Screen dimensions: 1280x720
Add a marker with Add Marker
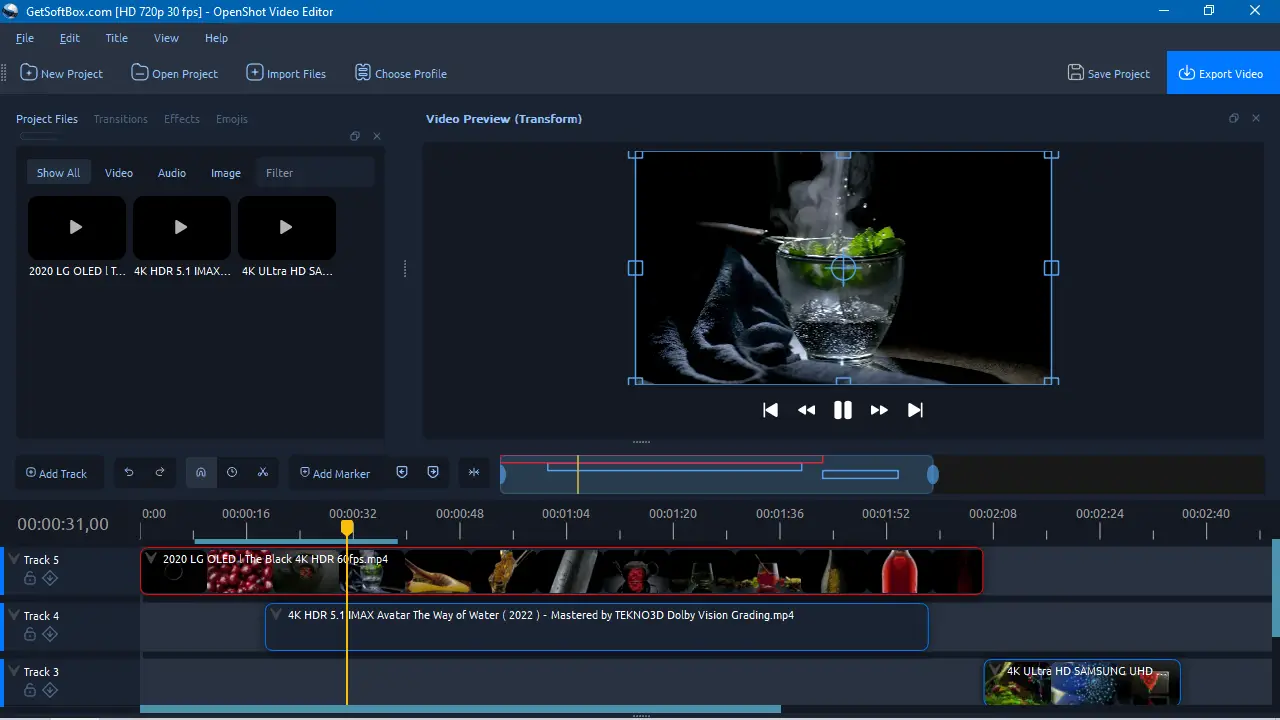click(x=336, y=473)
